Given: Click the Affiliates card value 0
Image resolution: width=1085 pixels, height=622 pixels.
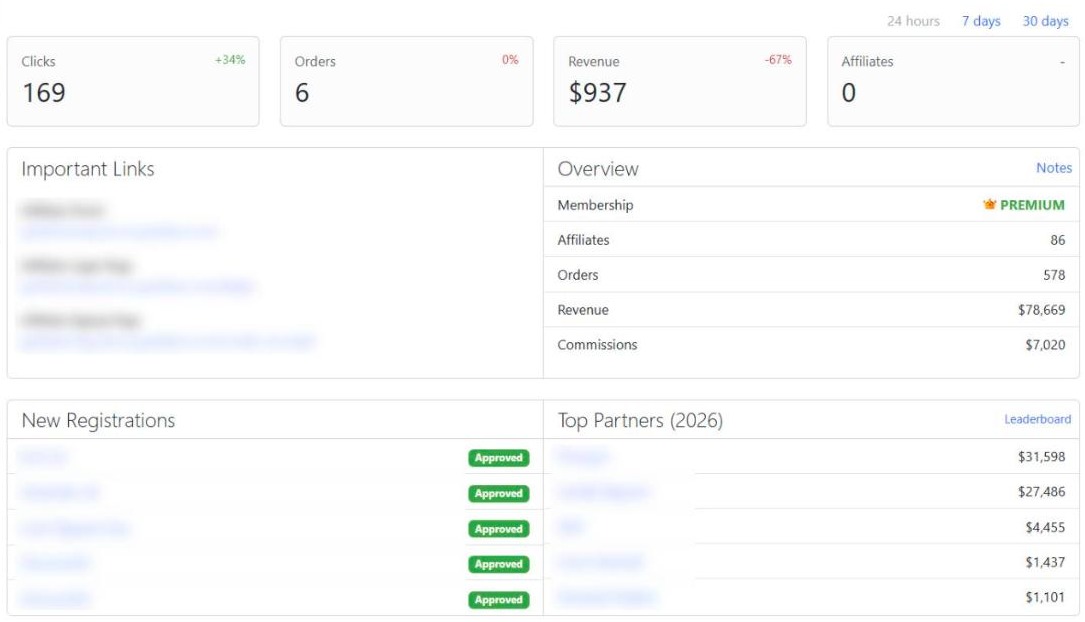Looking at the screenshot, I should point(848,93).
